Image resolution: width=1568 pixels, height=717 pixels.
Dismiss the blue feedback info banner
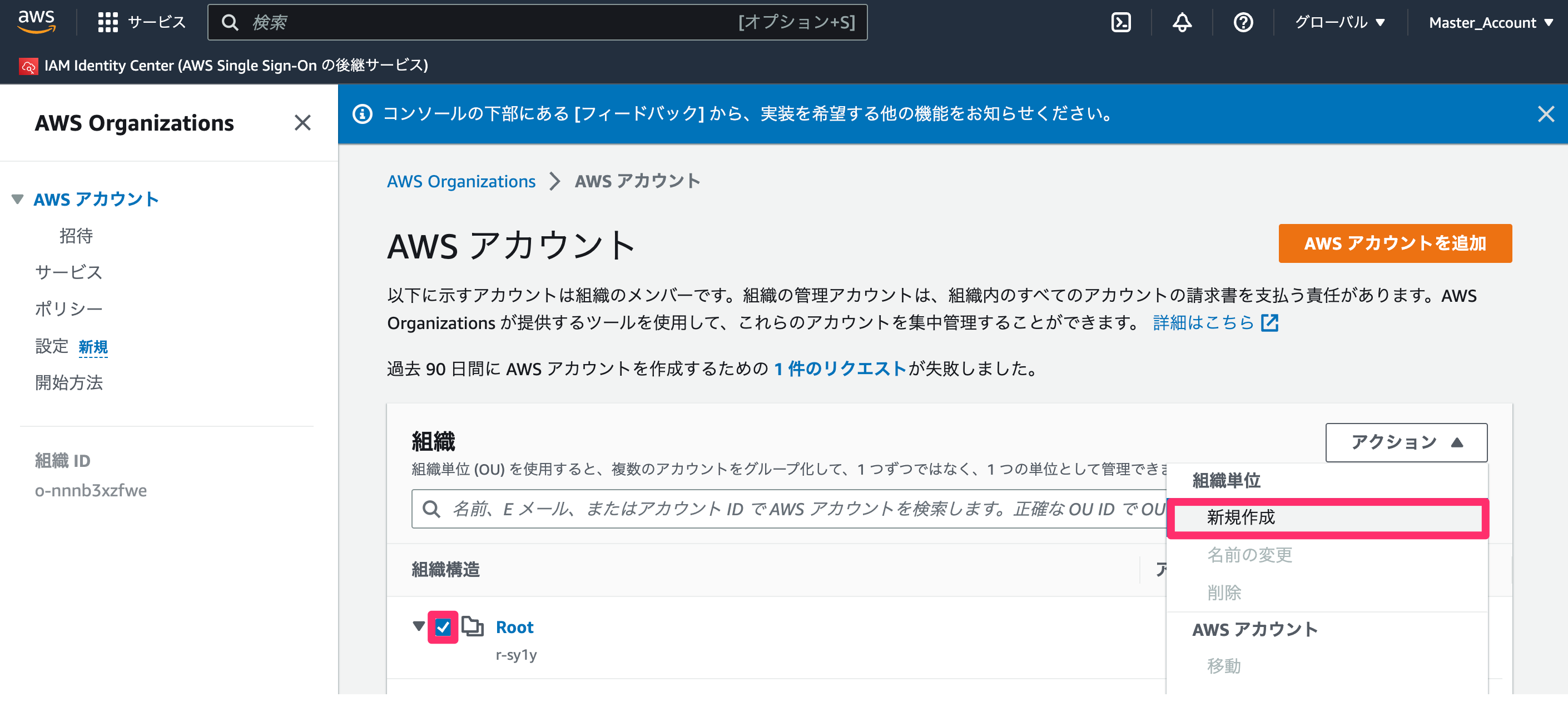tap(1545, 114)
